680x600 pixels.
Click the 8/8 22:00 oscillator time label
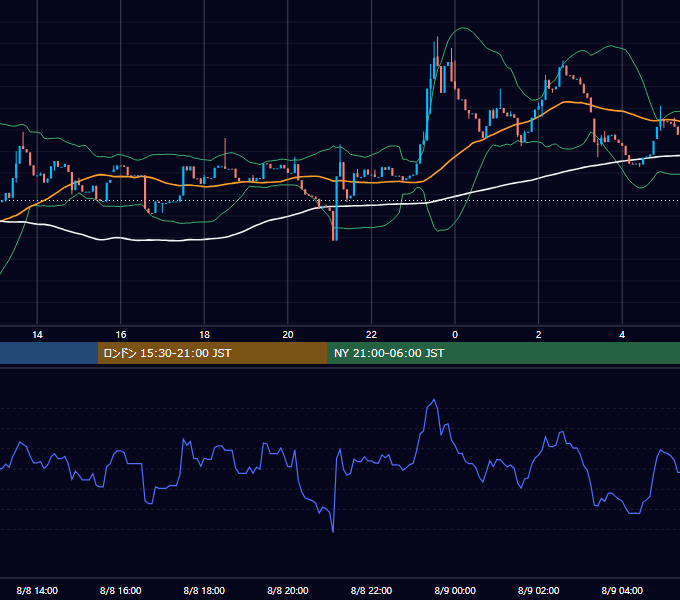click(371, 590)
